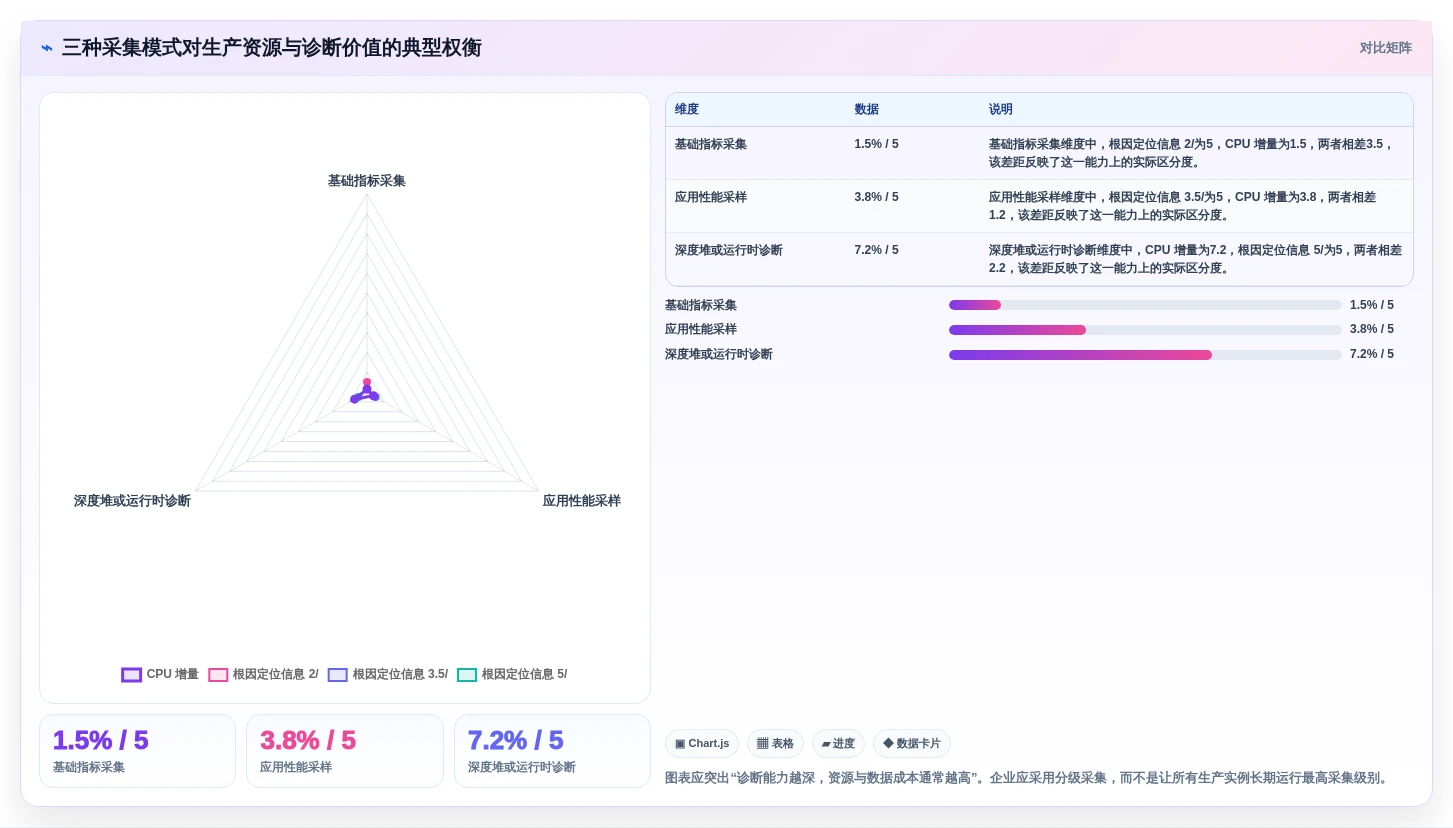Image resolution: width=1453 pixels, height=828 pixels.
Task: Click the 深度堆或运行时诊断 row description text
Action: [x=1195, y=259]
